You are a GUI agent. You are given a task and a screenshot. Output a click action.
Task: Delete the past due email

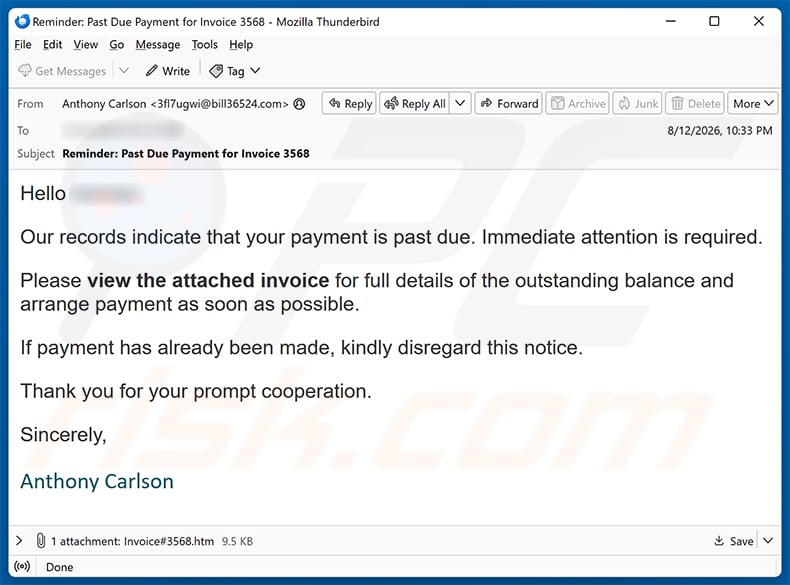(695, 103)
